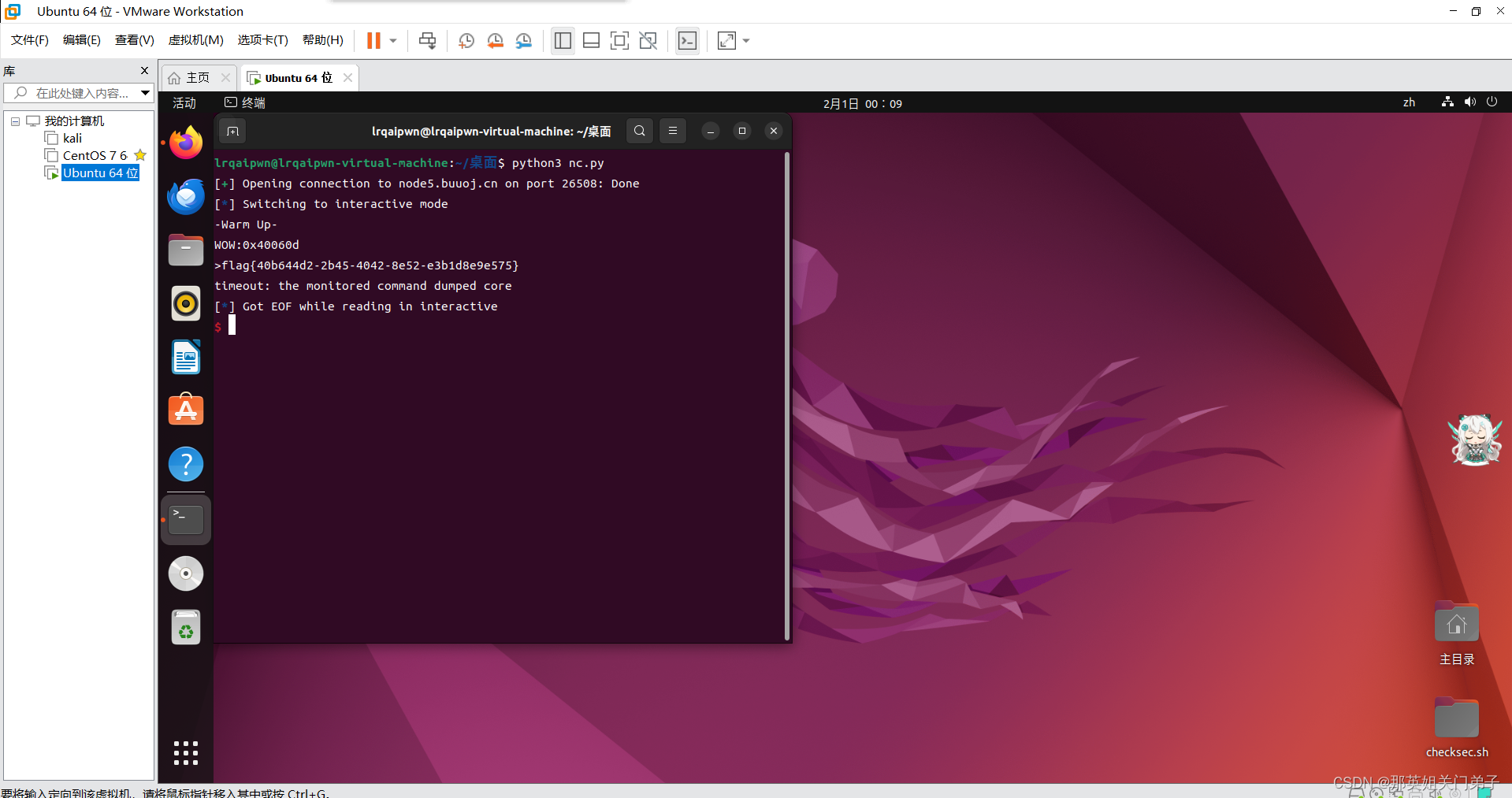Minimize the terminal window
Image resolution: width=1512 pixels, height=798 pixels.
pyautogui.click(x=711, y=131)
